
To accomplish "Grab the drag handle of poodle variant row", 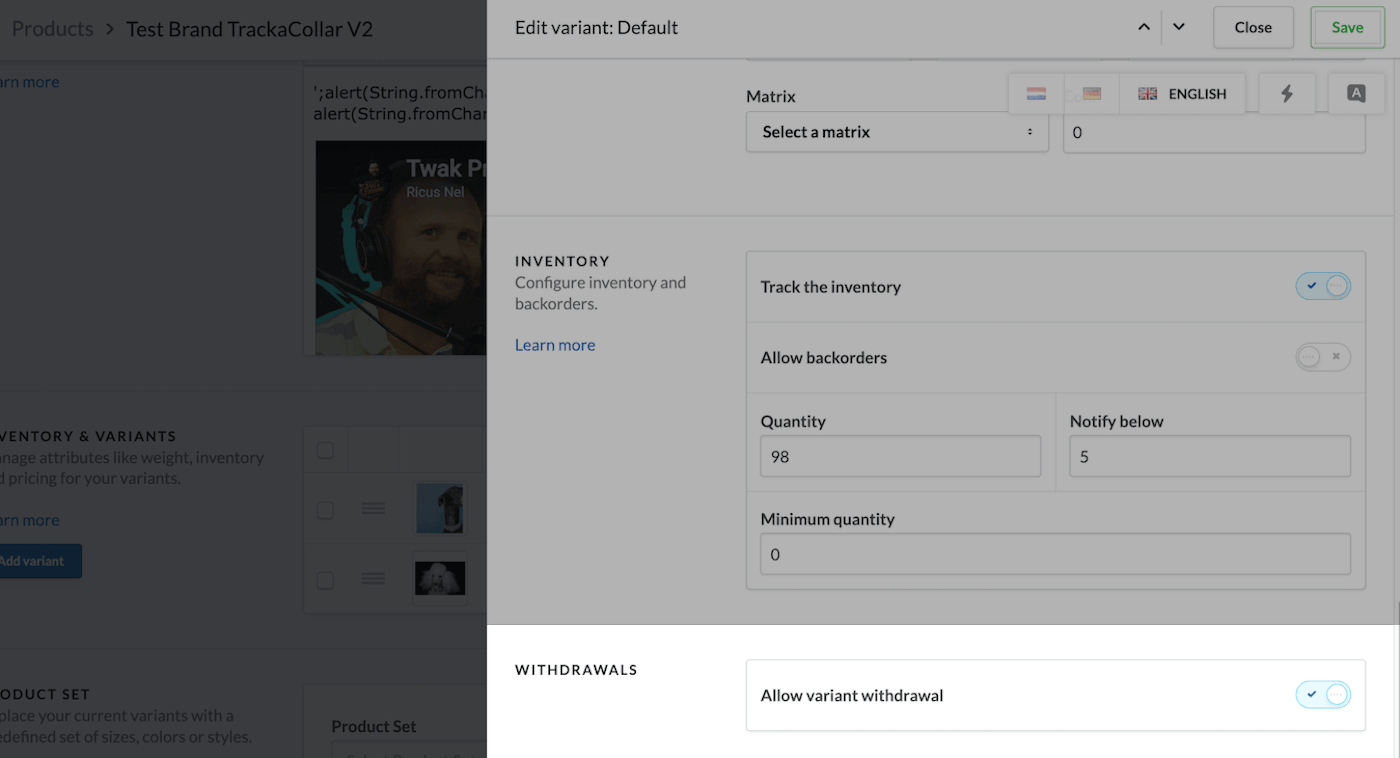I will coord(373,578).
